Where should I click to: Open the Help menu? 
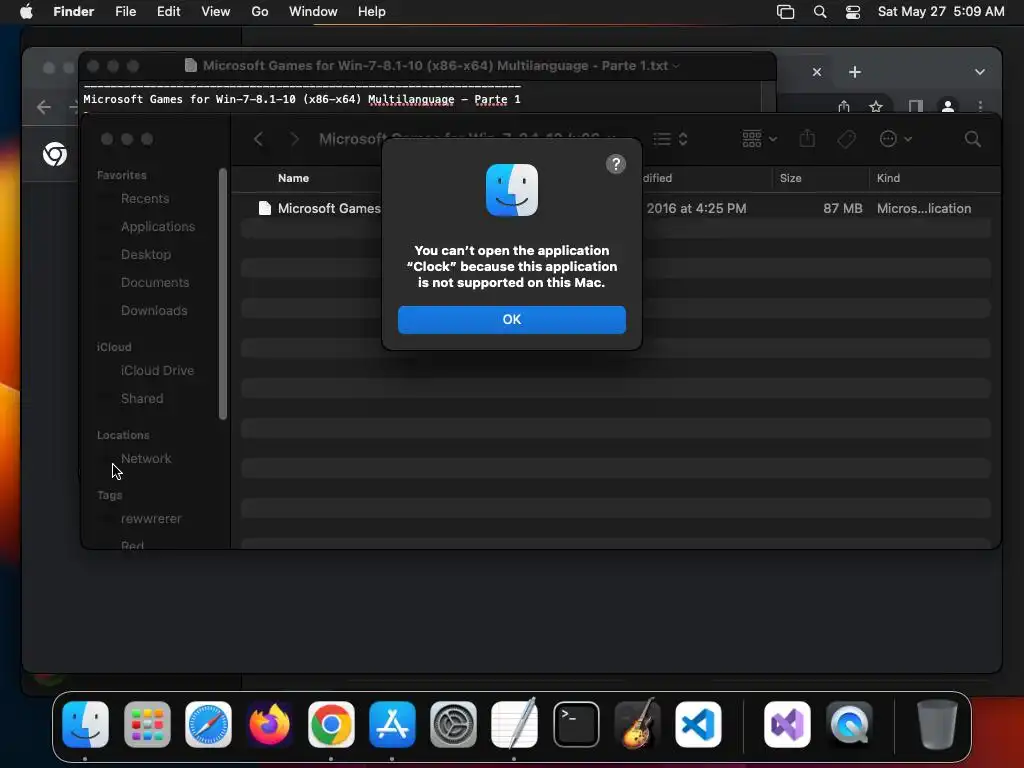pyautogui.click(x=372, y=12)
